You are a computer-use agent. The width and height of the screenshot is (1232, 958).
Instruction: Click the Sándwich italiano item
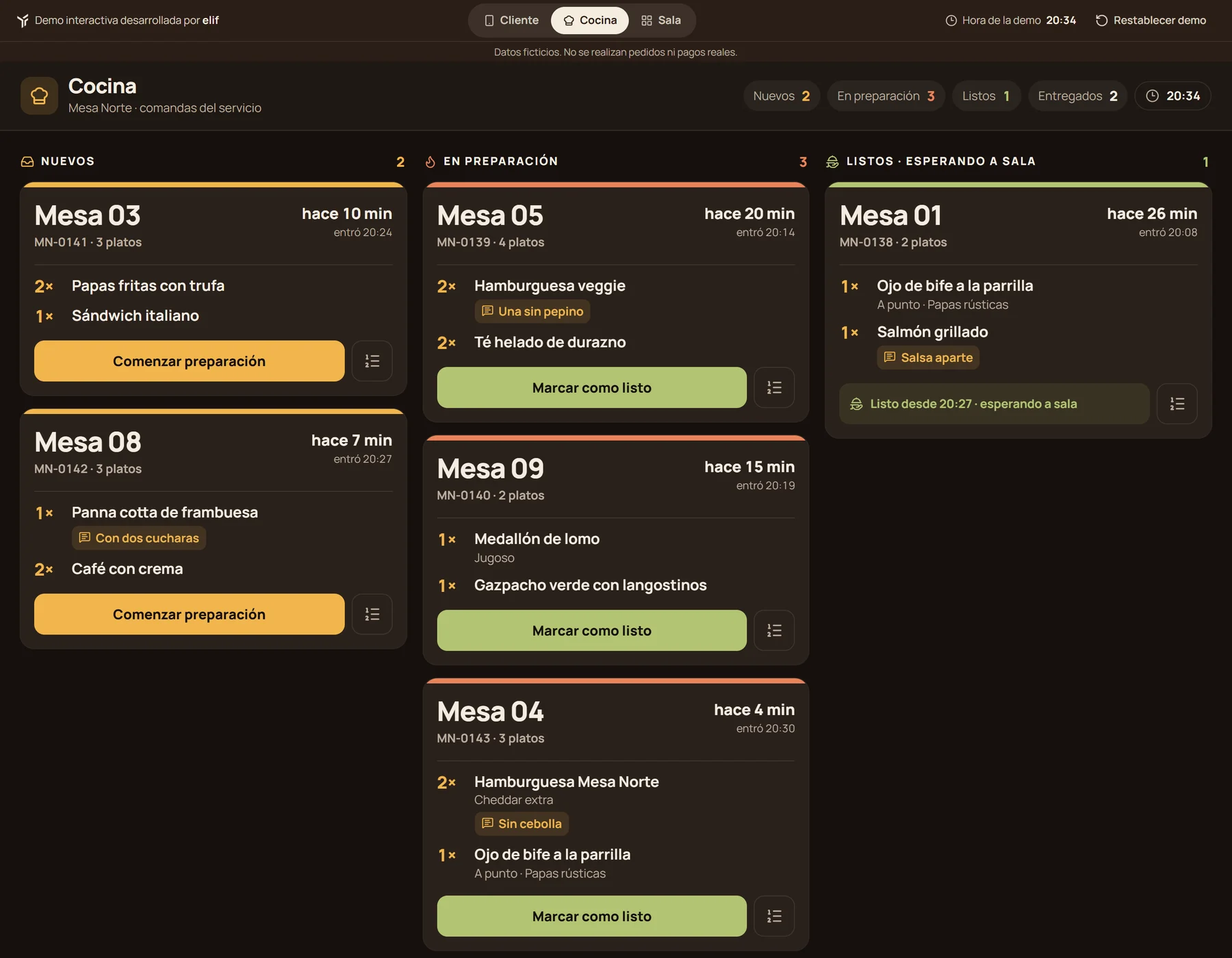[136, 315]
